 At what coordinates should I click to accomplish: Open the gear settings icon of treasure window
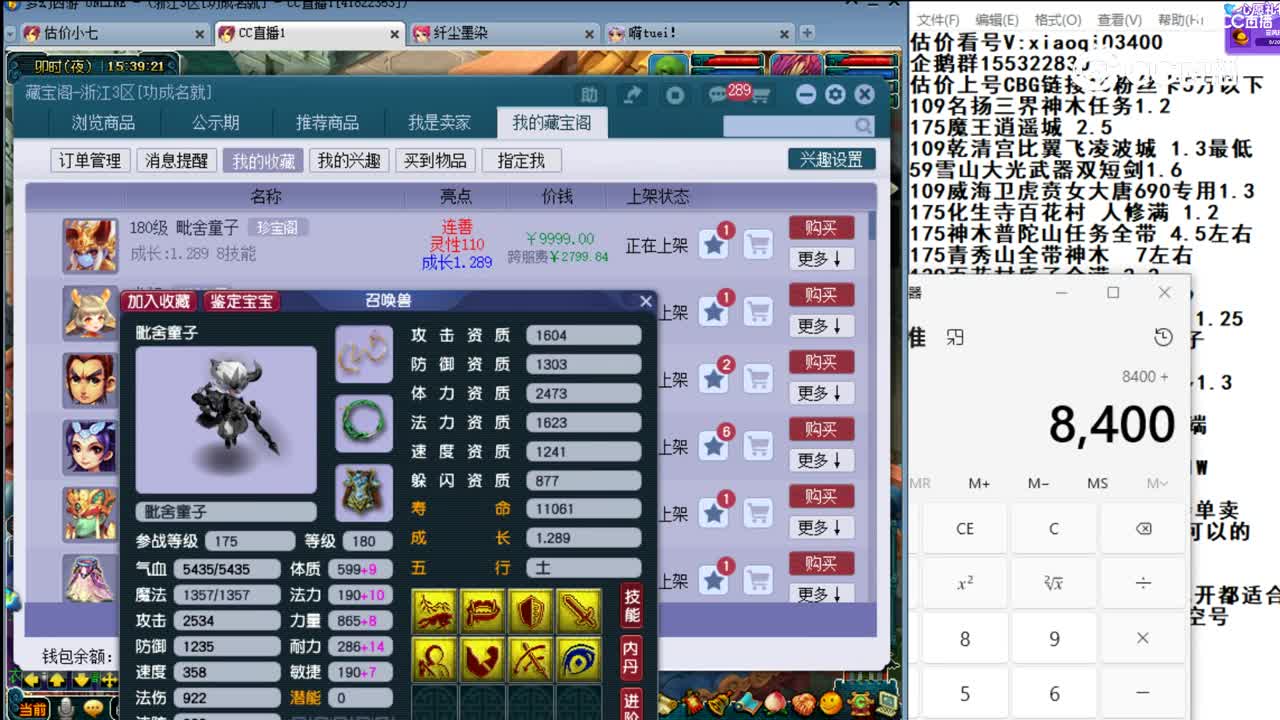tap(835, 94)
